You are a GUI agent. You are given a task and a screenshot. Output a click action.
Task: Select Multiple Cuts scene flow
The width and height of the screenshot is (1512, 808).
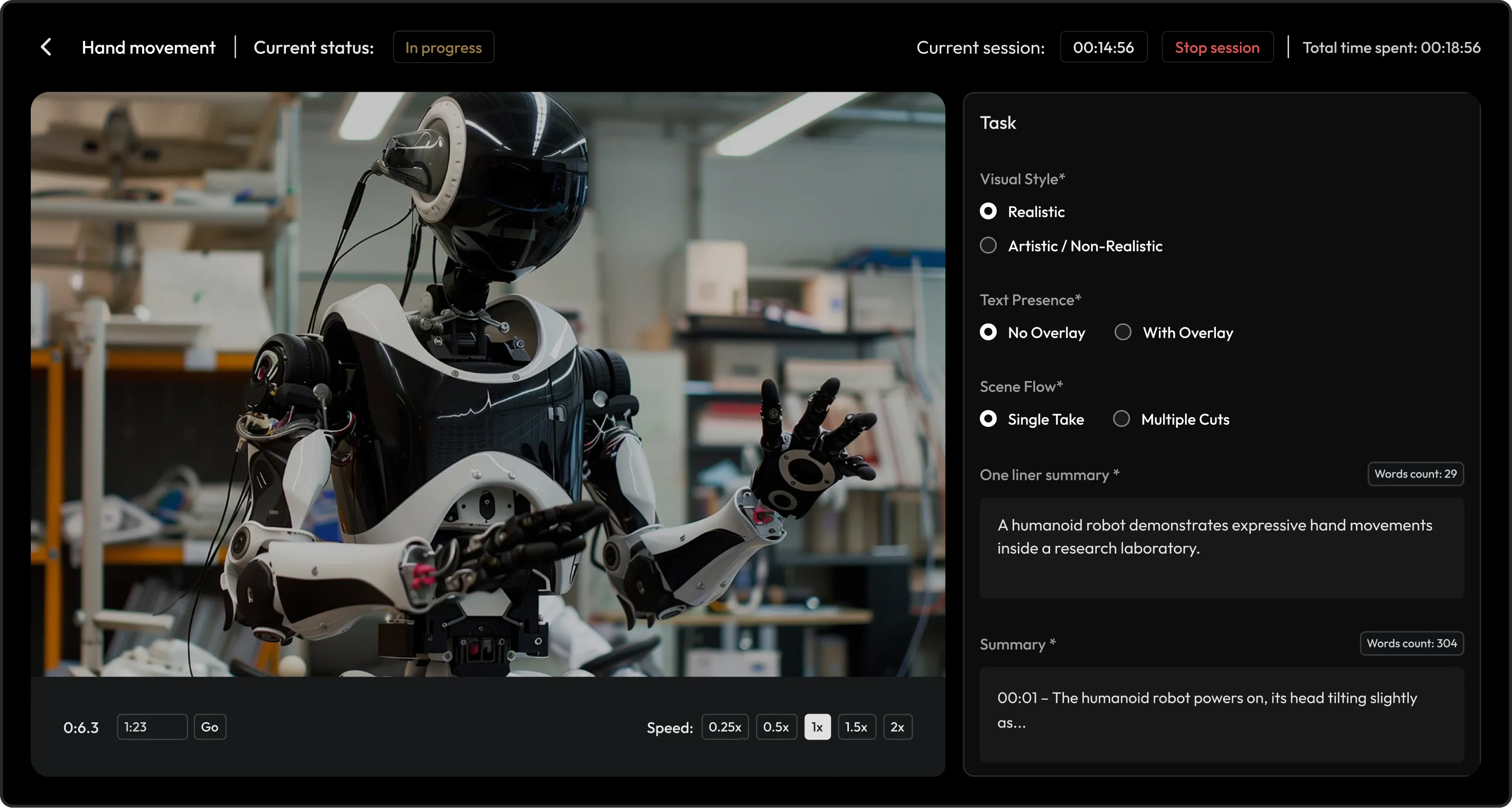[x=1121, y=419]
